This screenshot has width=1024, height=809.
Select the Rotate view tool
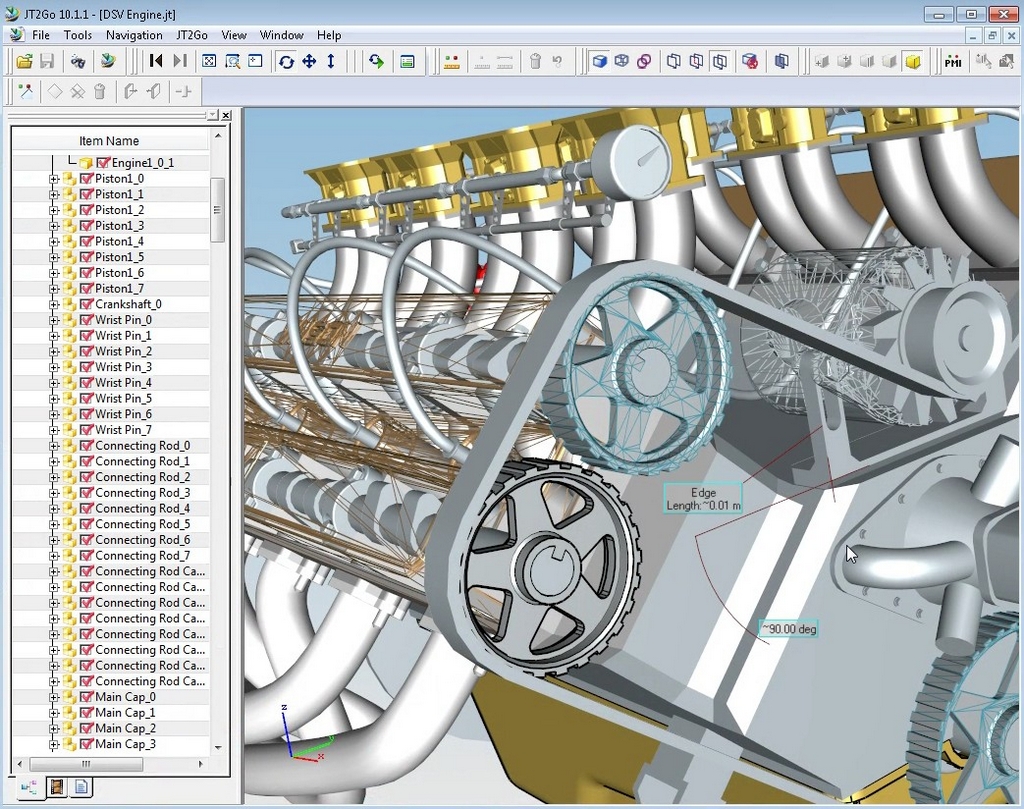pos(286,61)
